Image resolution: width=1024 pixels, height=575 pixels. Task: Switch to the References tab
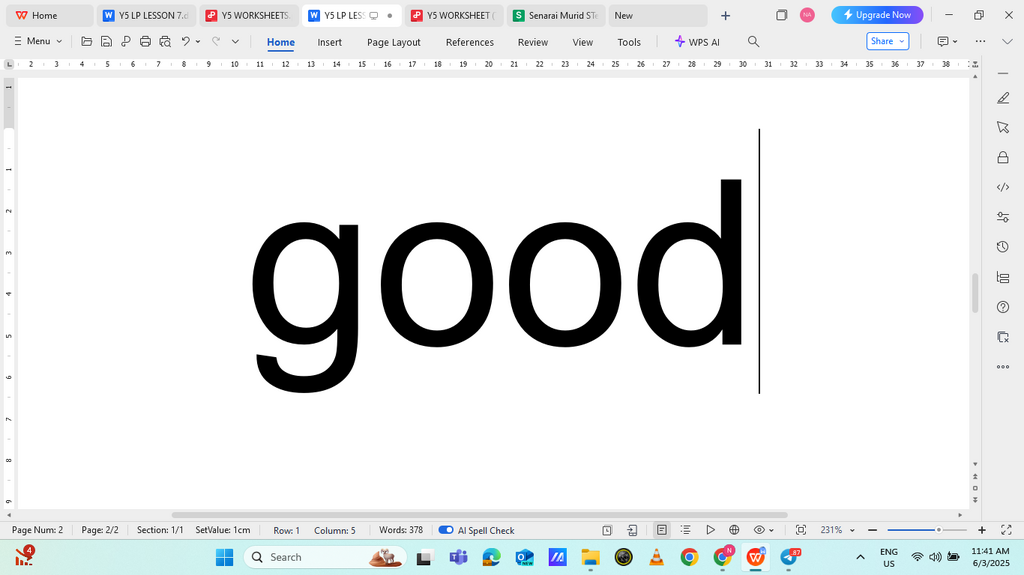[x=470, y=42]
